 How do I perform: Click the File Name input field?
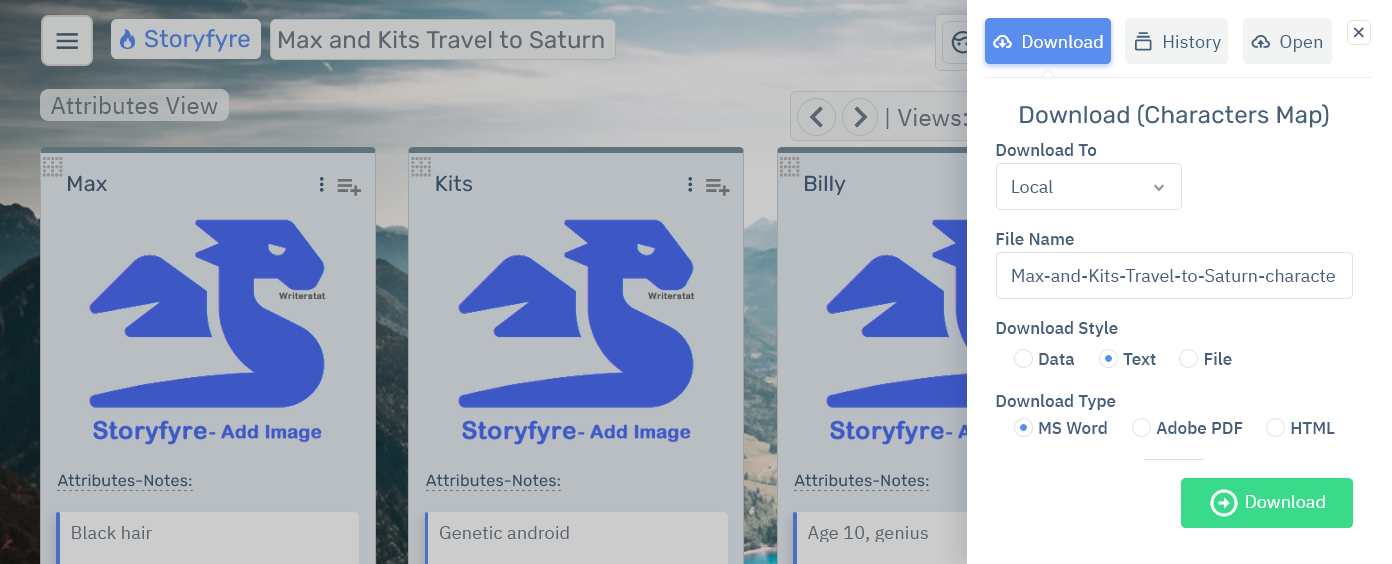(x=1173, y=276)
